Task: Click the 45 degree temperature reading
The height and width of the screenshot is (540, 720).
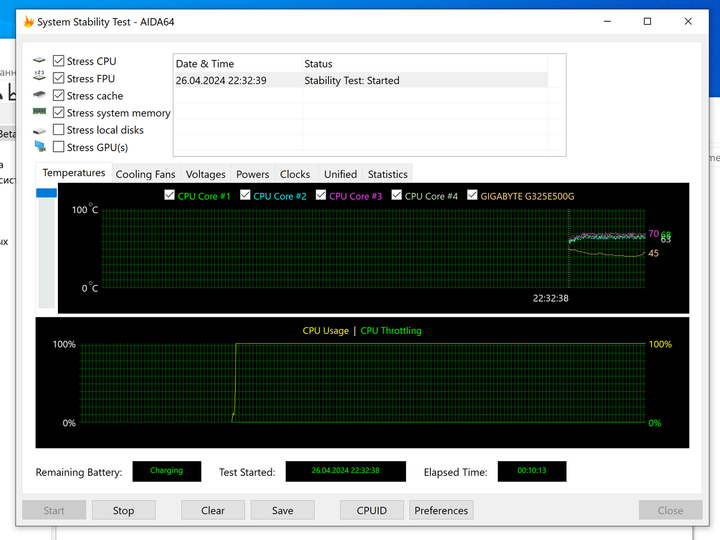Action: [x=653, y=253]
